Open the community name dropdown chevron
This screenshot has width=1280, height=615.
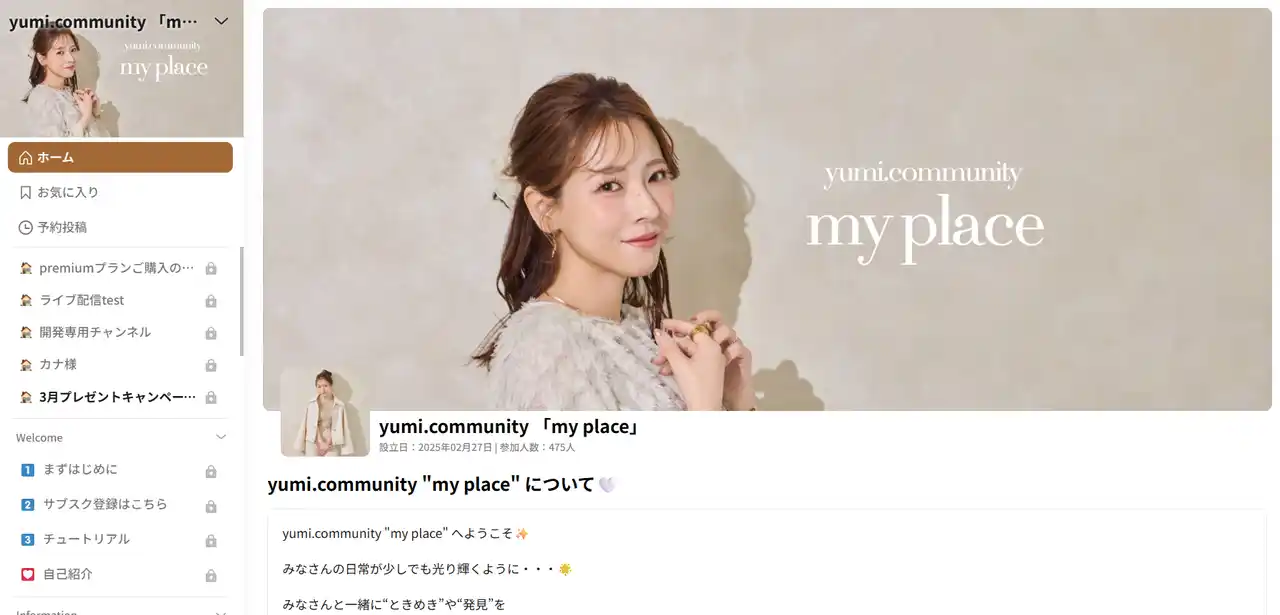[x=222, y=21]
